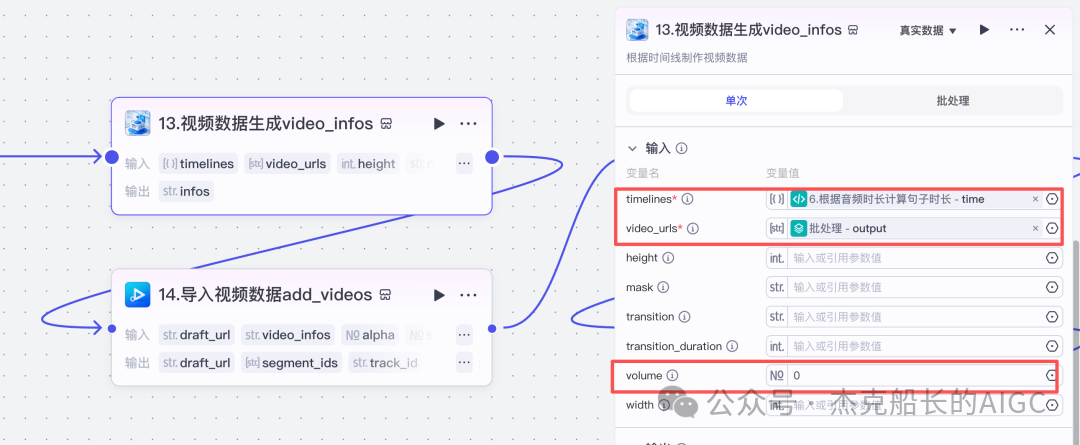Click the input port of node 13

(x=112, y=157)
